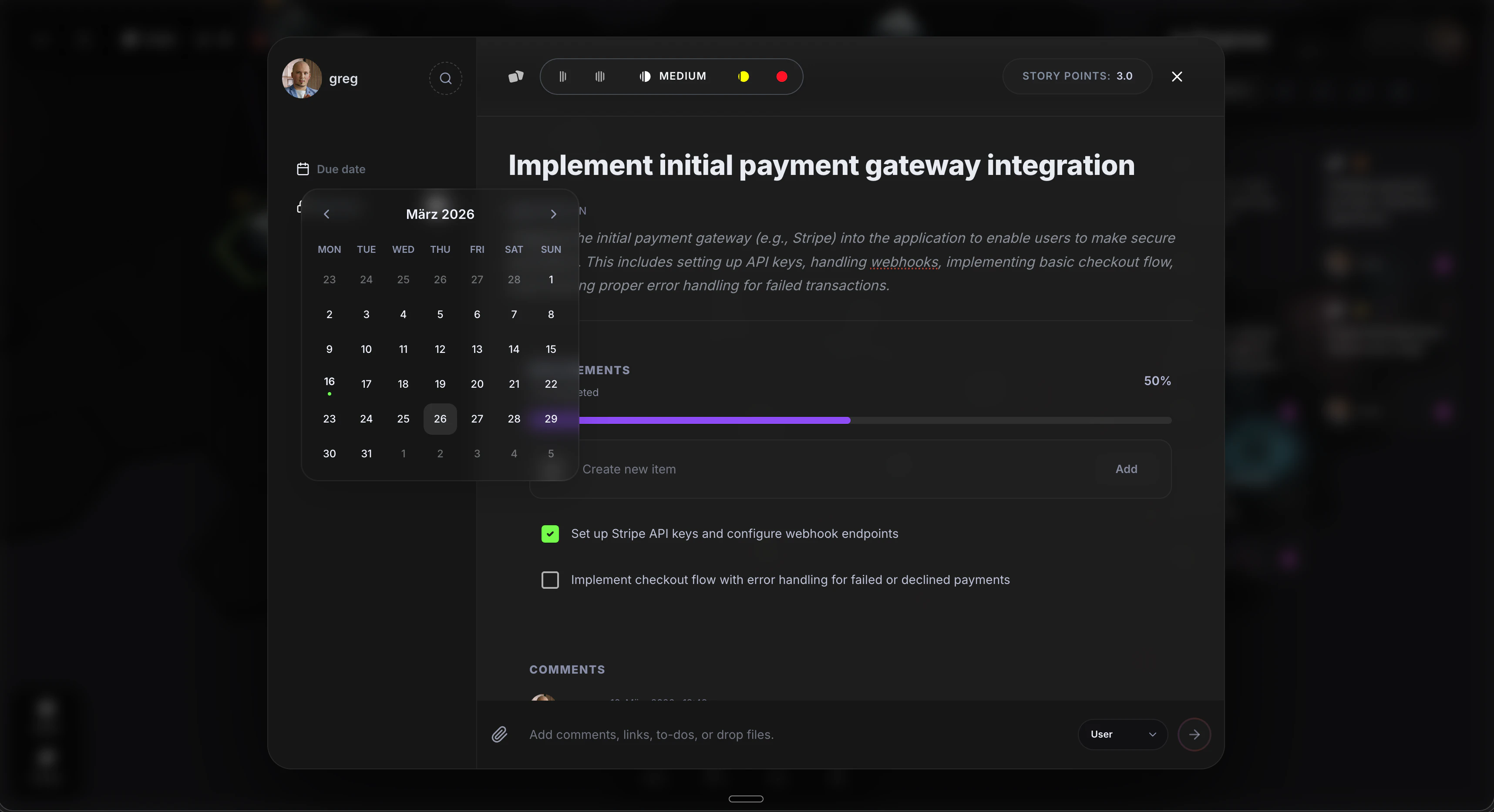Go to previous month in the calendar
Image resolution: width=1494 pixels, height=812 pixels.
[x=326, y=215]
